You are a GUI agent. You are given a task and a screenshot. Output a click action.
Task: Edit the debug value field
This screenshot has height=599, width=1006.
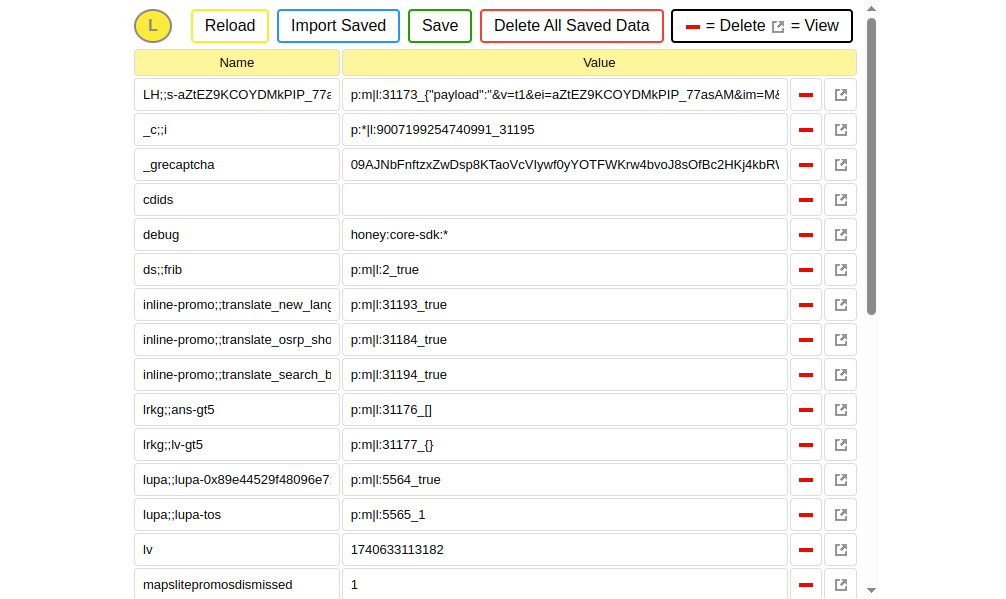pyautogui.click(x=564, y=235)
